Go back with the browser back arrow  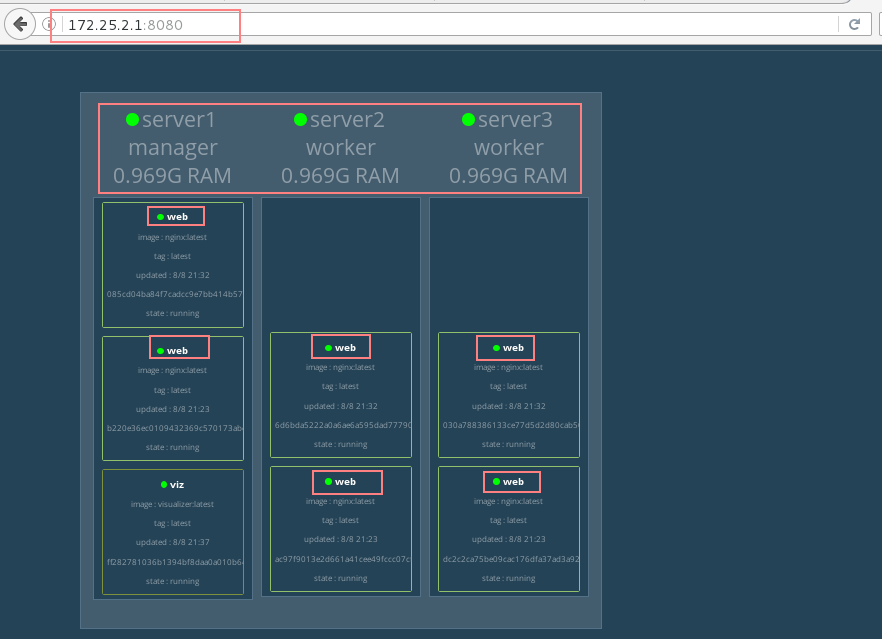(x=20, y=24)
